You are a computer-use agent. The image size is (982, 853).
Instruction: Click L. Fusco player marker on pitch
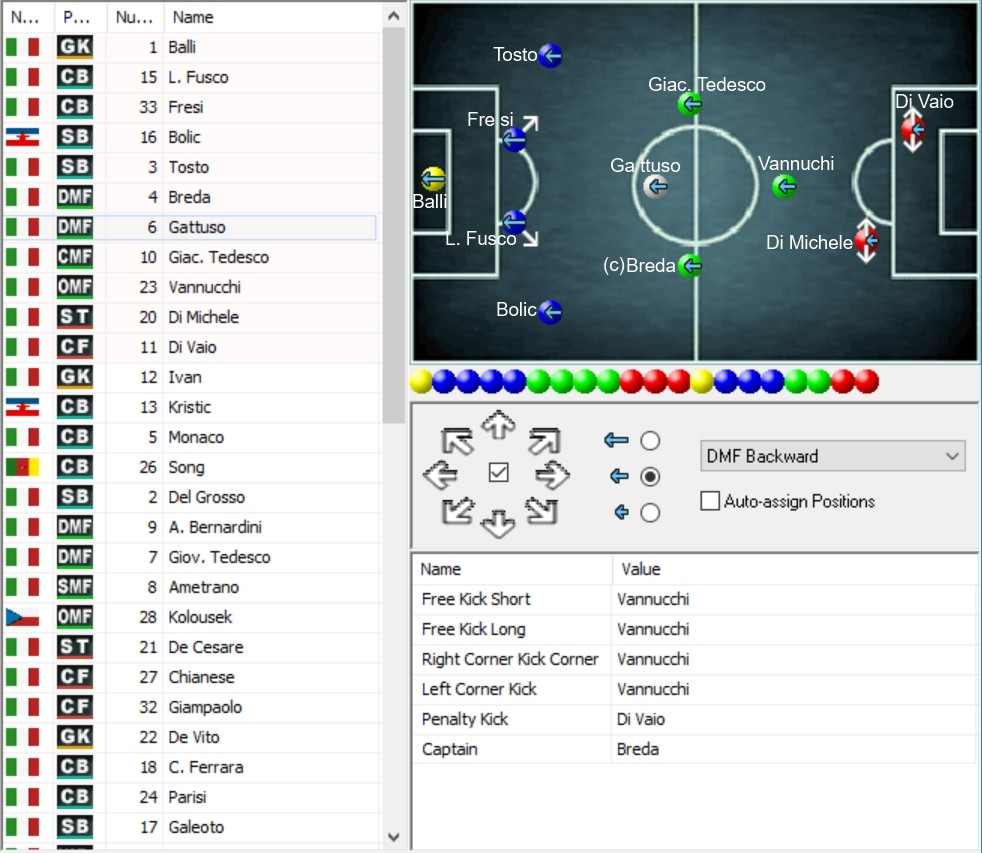(x=514, y=222)
